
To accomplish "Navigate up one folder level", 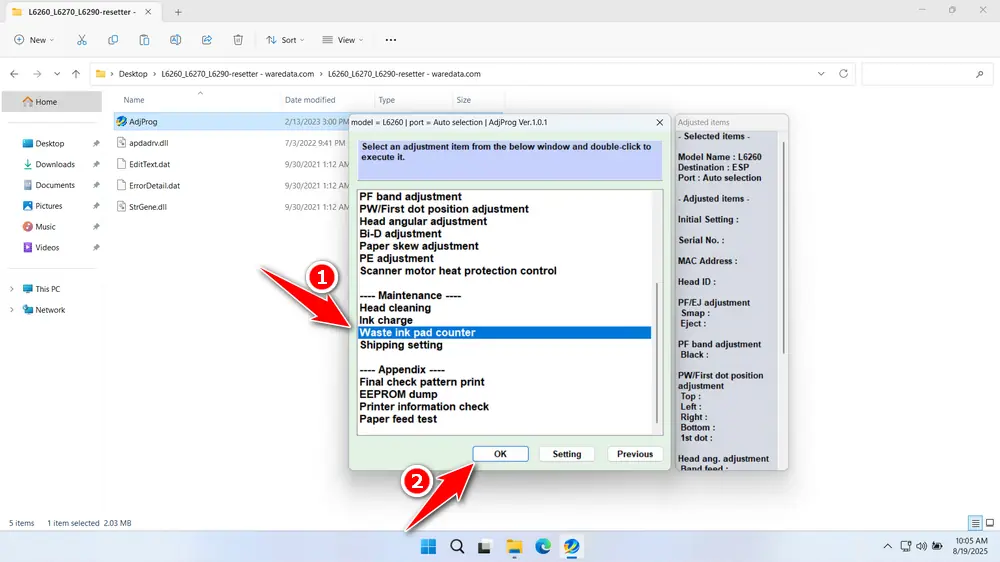I will pyautogui.click(x=76, y=74).
